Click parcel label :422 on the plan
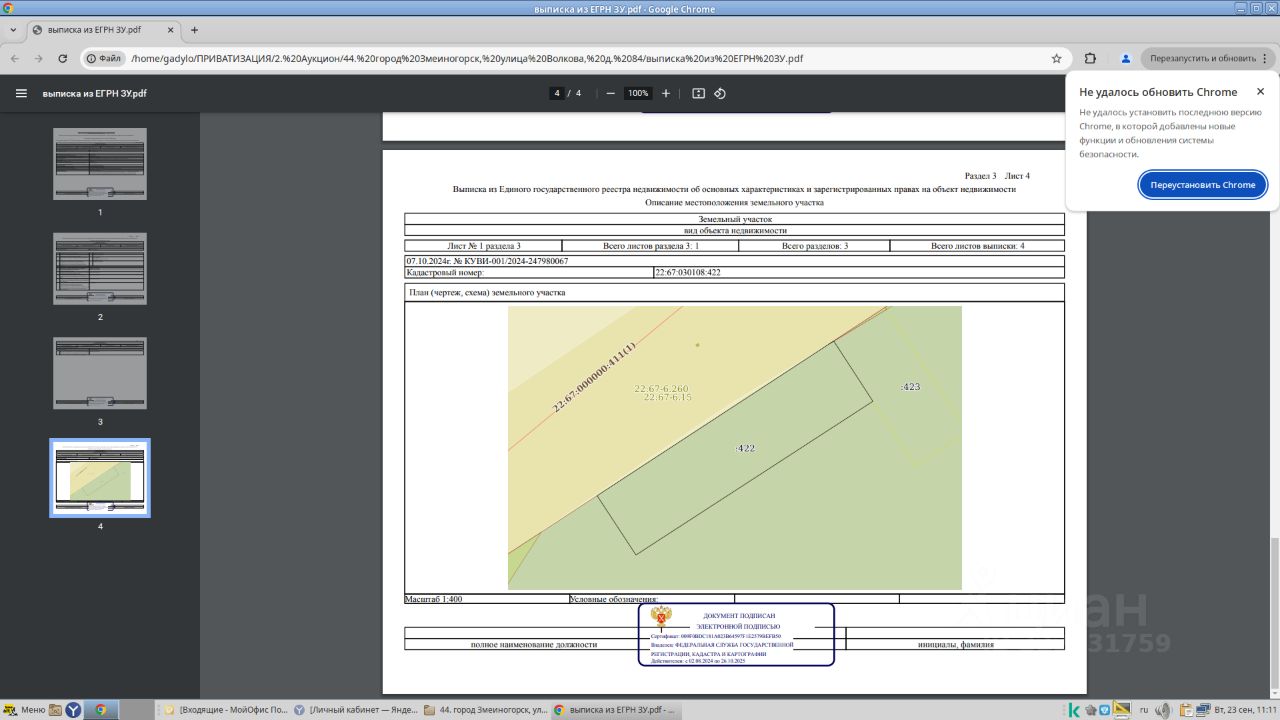Image resolution: width=1280 pixels, height=720 pixels. (745, 448)
